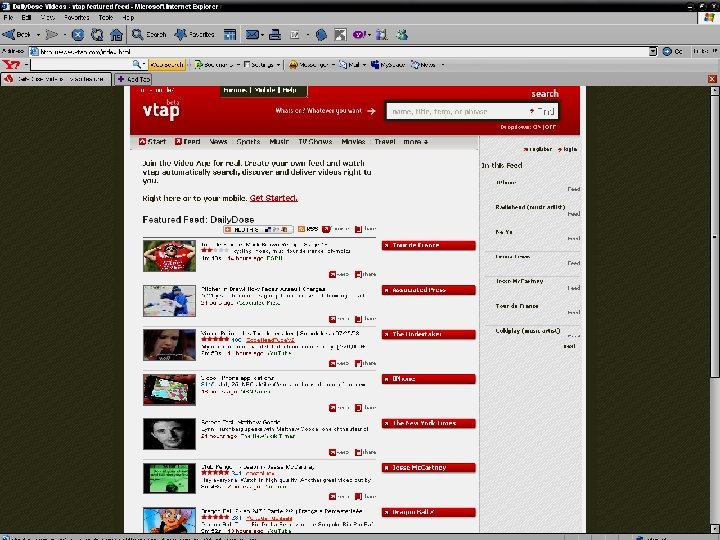Open the Favorites menu
720x540 pixels.
(x=77, y=17)
